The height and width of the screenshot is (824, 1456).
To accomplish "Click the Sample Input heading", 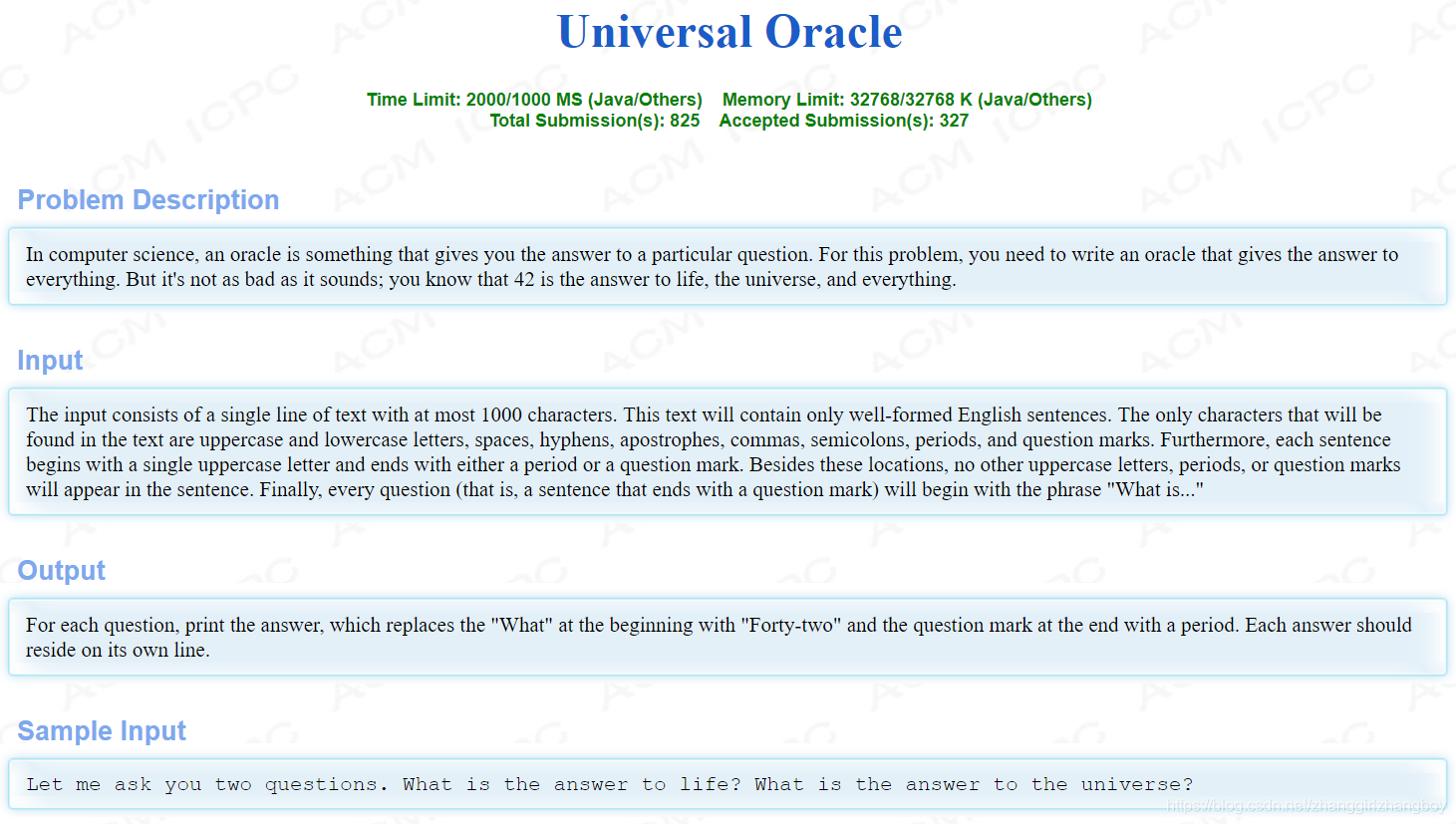I will pyautogui.click(x=103, y=731).
